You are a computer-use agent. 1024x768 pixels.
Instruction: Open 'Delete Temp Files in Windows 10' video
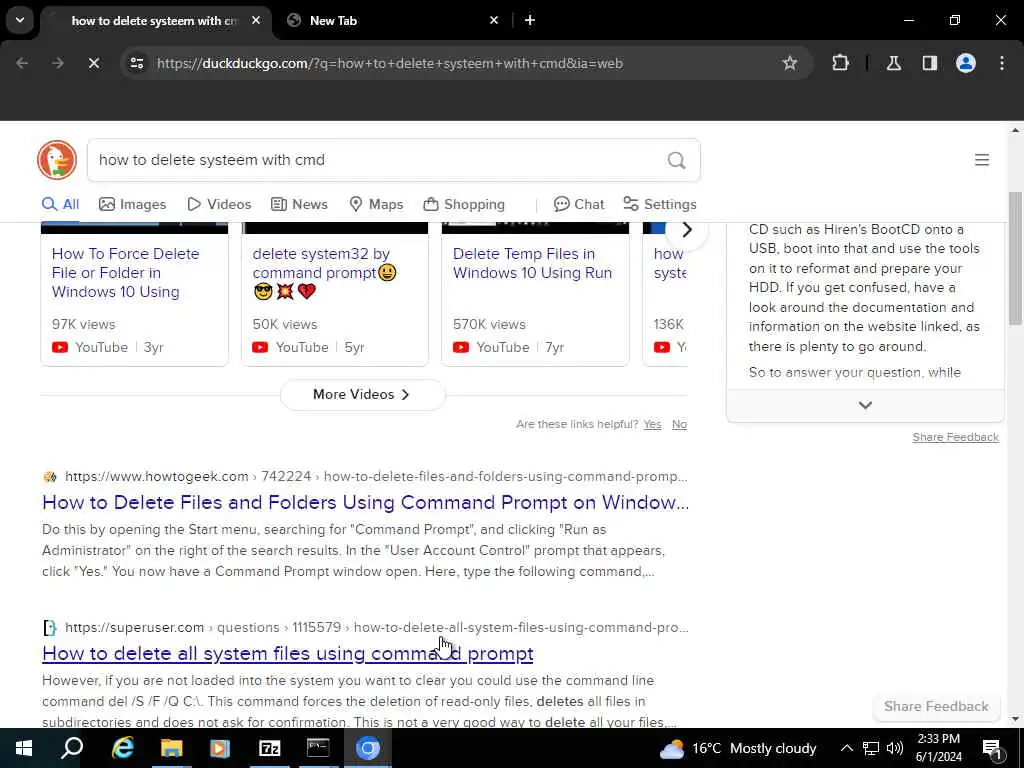pyautogui.click(x=532, y=263)
